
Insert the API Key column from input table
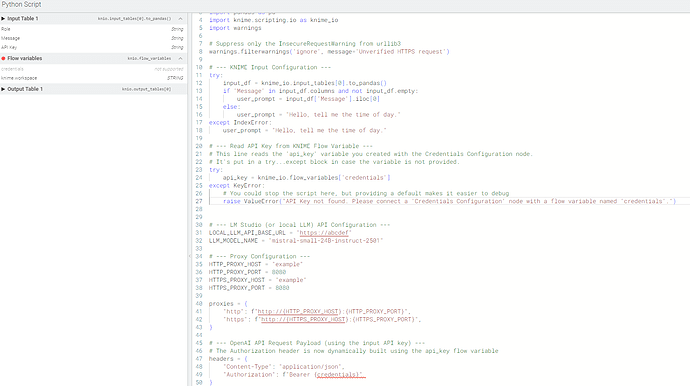[93, 47]
